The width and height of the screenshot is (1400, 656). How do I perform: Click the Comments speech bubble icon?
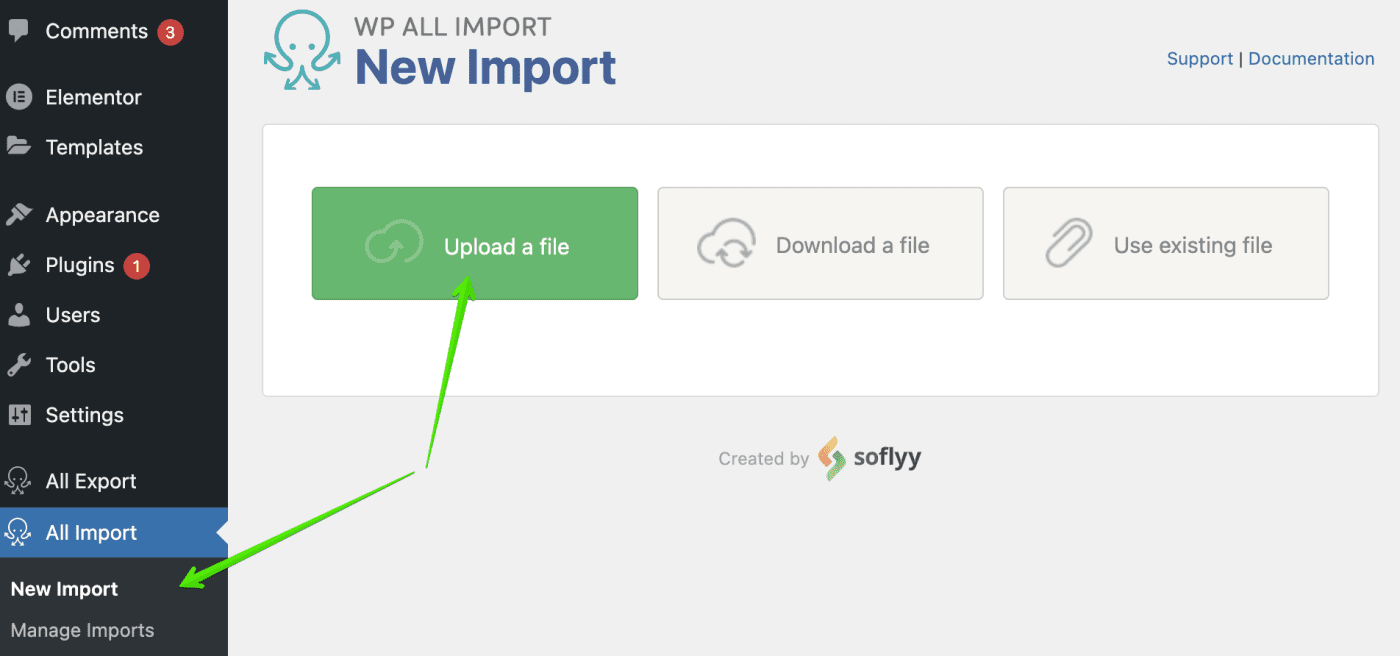pyautogui.click(x=18, y=31)
